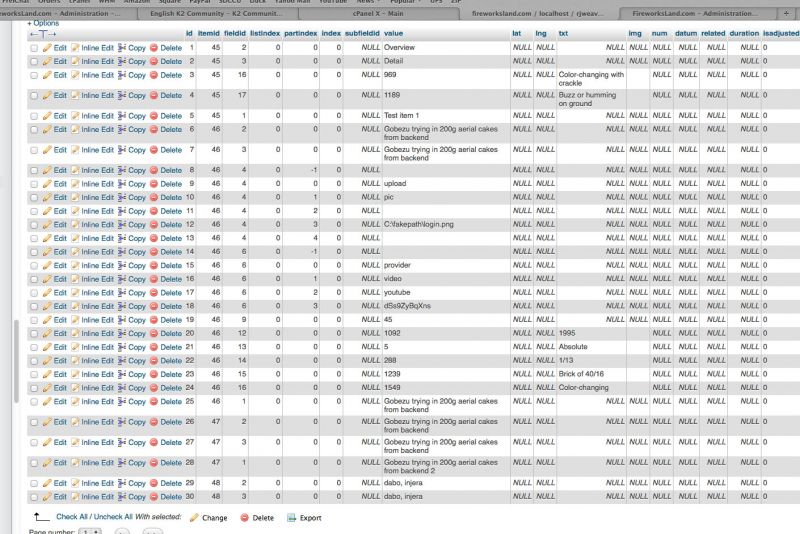Select the checkbox for row id 9
This screenshot has height=534, width=800.
point(34,184)
